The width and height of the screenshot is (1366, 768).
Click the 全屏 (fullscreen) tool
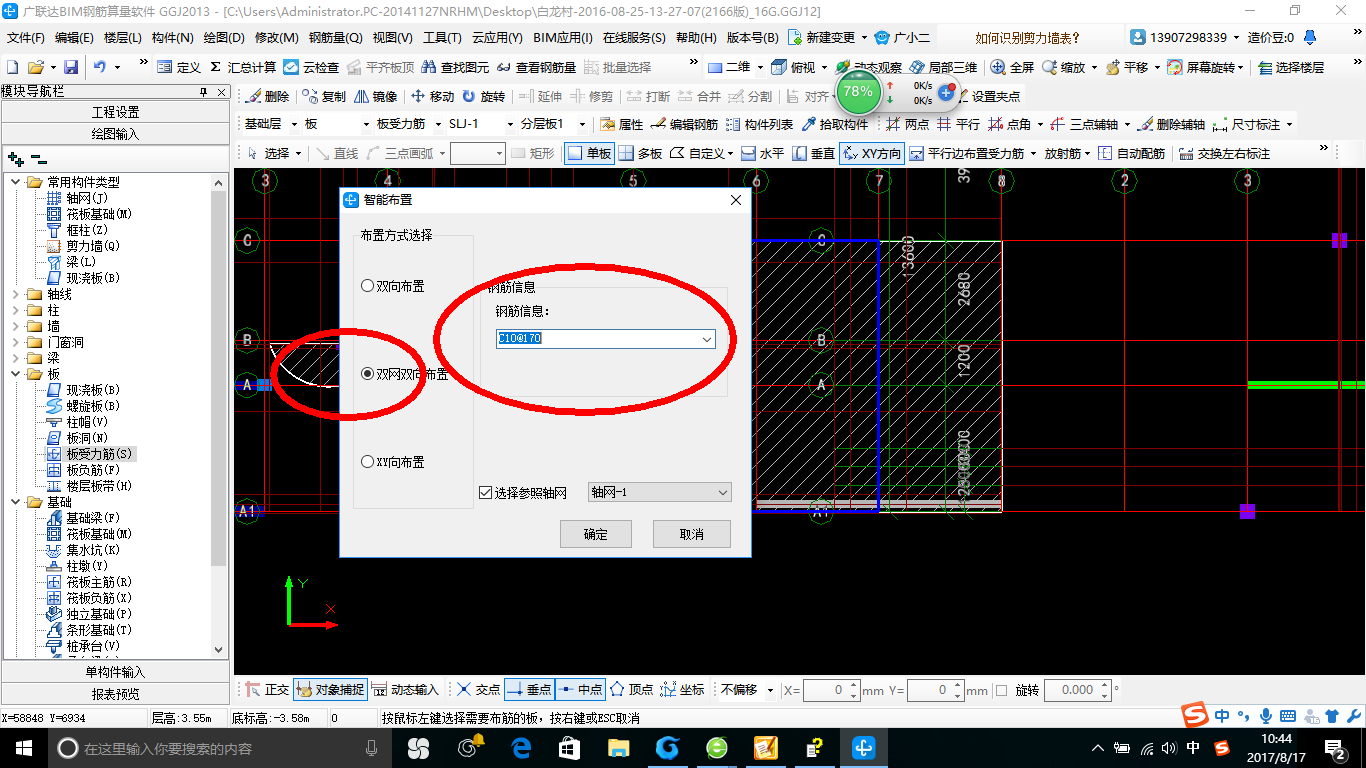pyautogui.click(x=1013, y=67)
